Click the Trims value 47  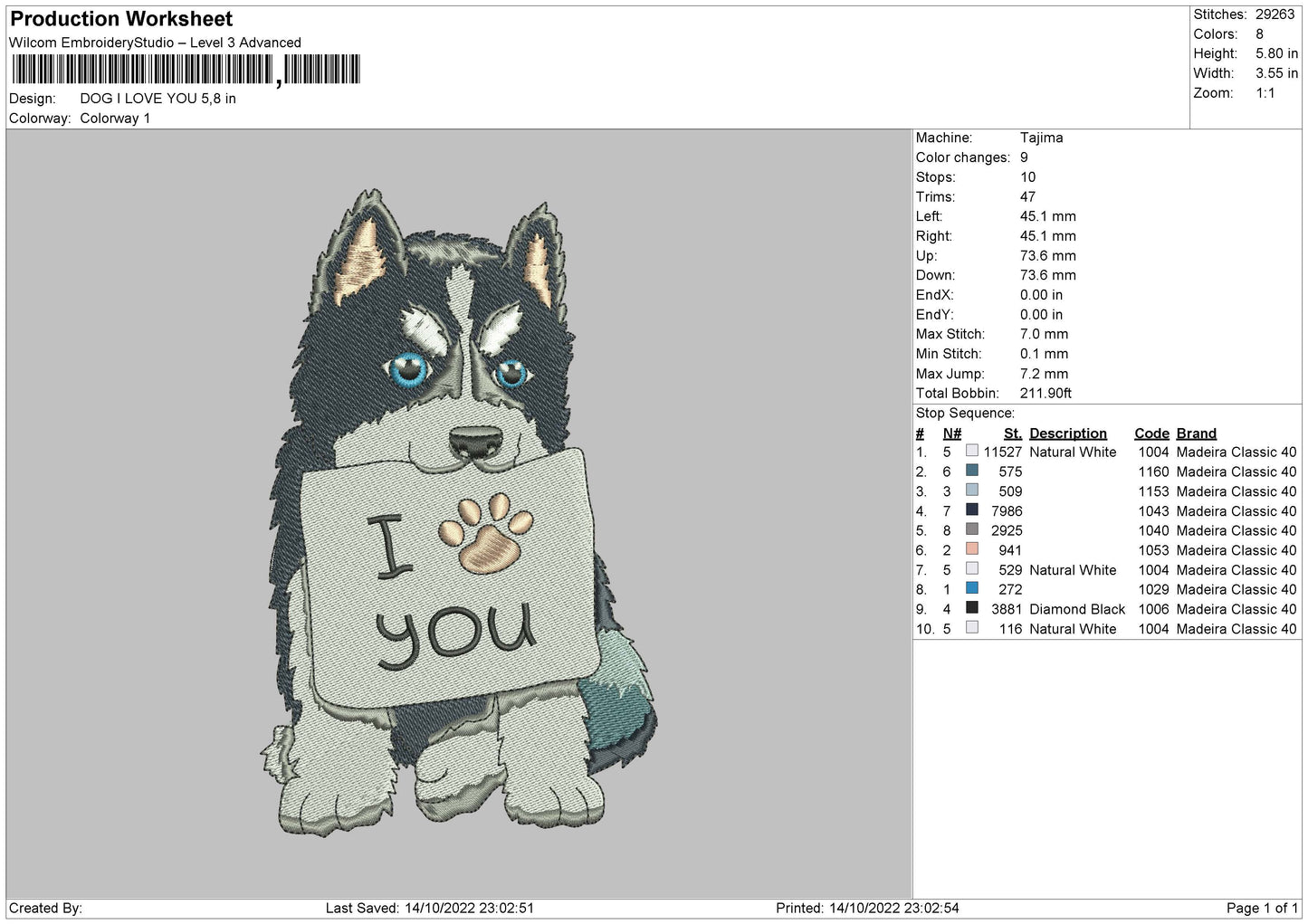click(1027, 197)
